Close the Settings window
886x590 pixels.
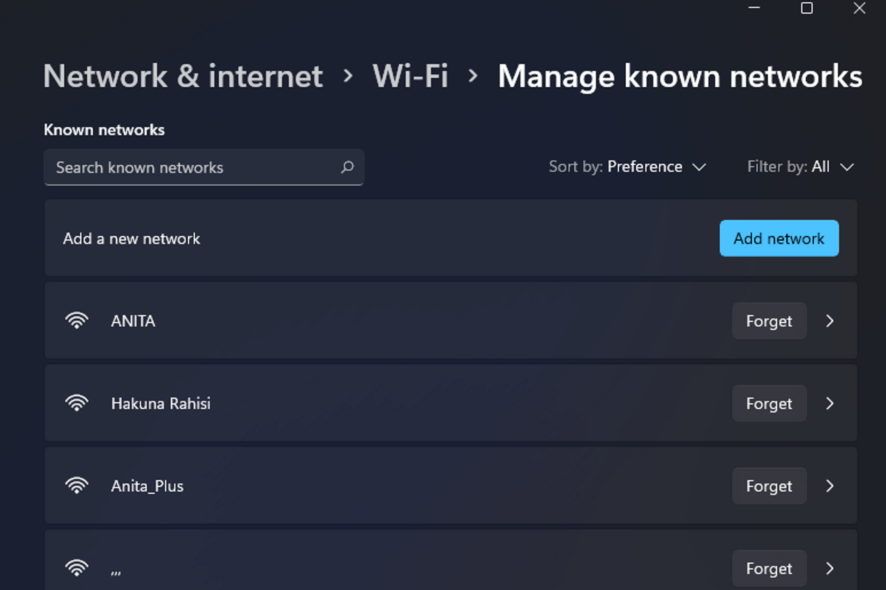click(859, 8)
